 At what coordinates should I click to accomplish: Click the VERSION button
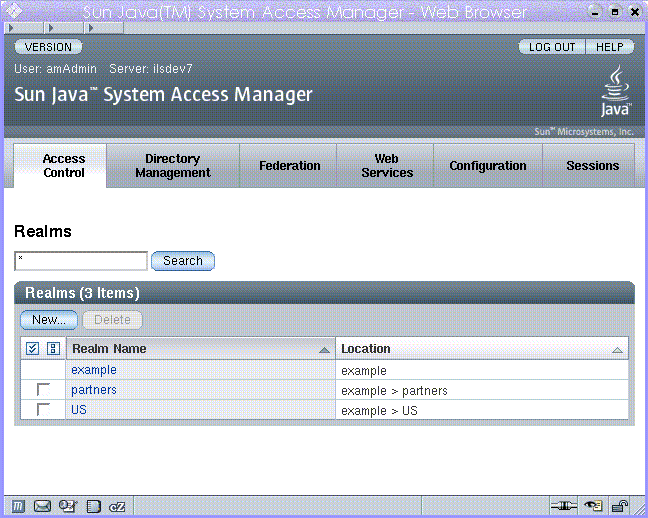pos(48,47)
